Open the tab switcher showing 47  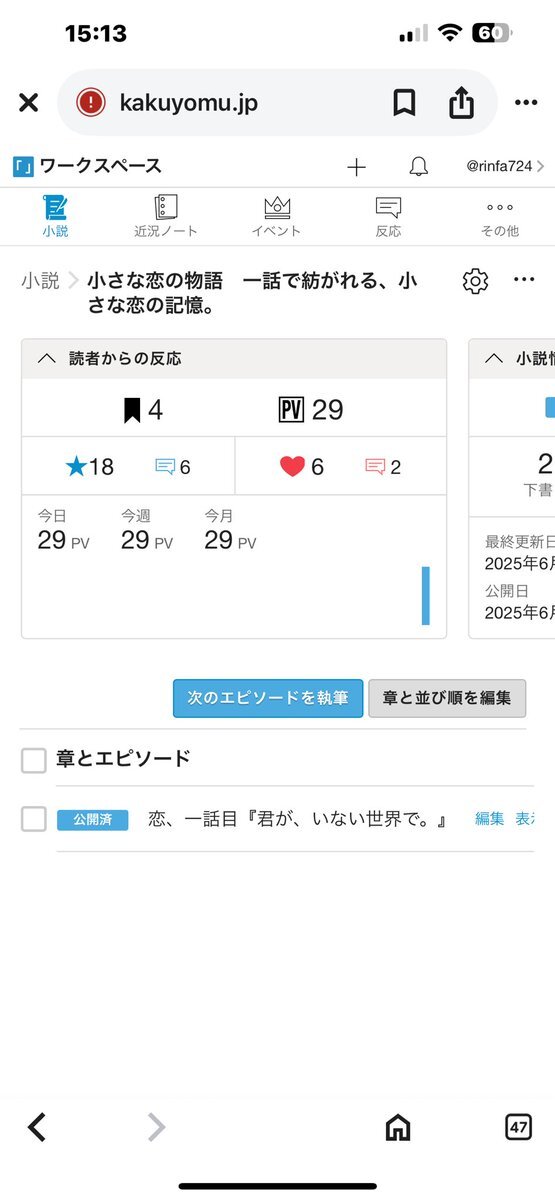tap(518, 1127)
